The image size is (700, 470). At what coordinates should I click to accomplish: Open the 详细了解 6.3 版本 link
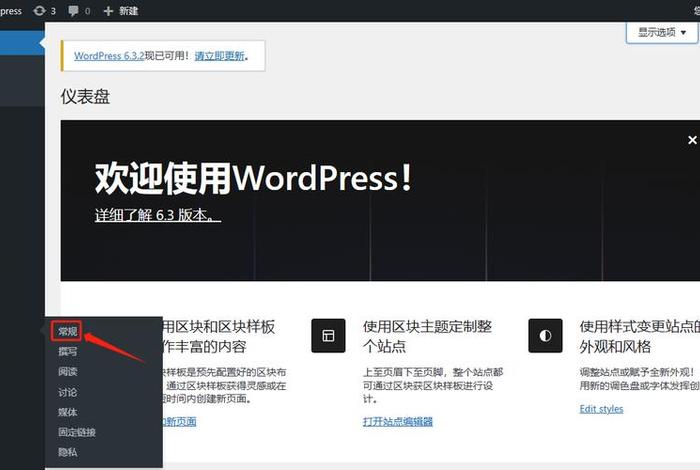tap(158, 215)
